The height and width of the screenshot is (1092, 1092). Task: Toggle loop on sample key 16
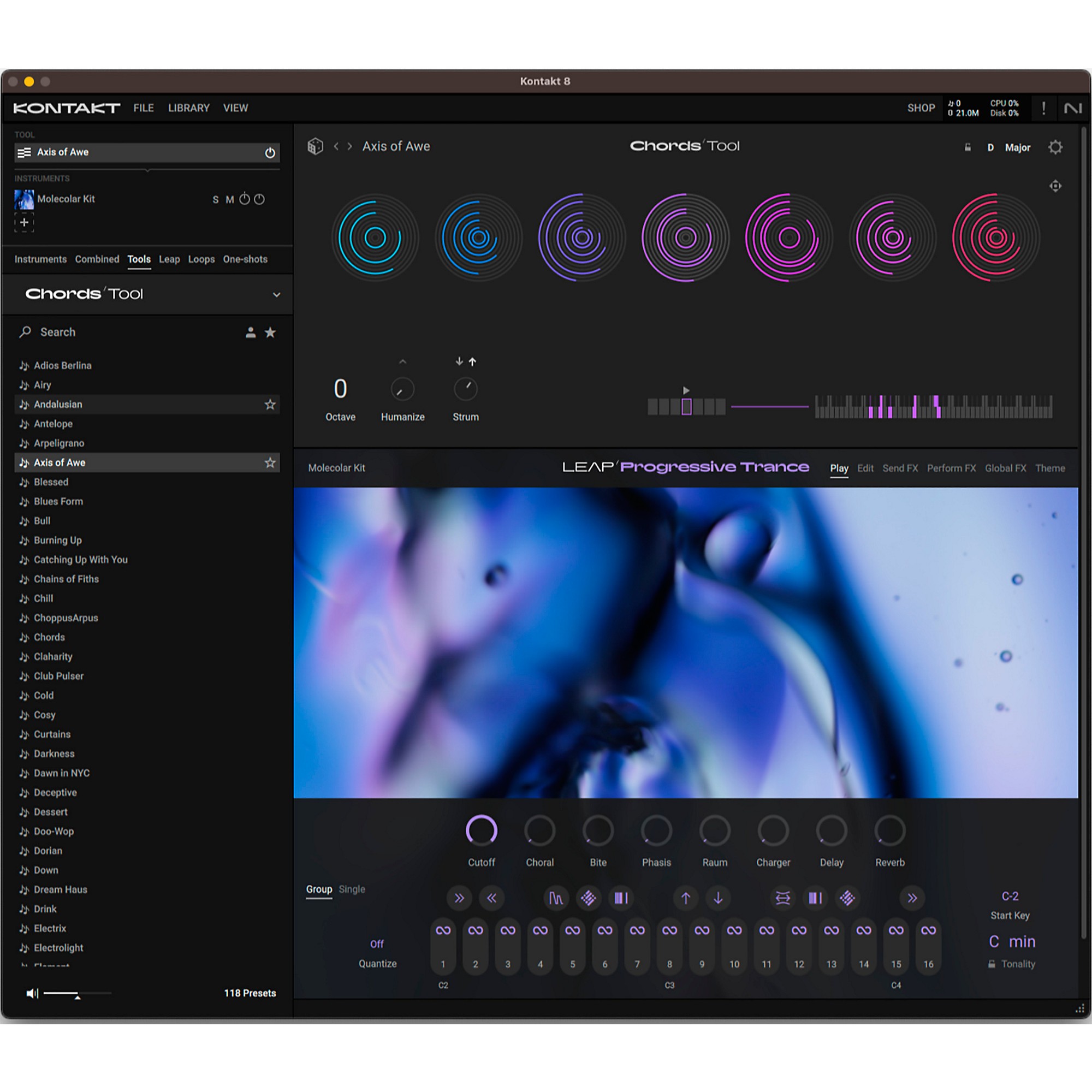pyautogui.click(x=928, y=930)
